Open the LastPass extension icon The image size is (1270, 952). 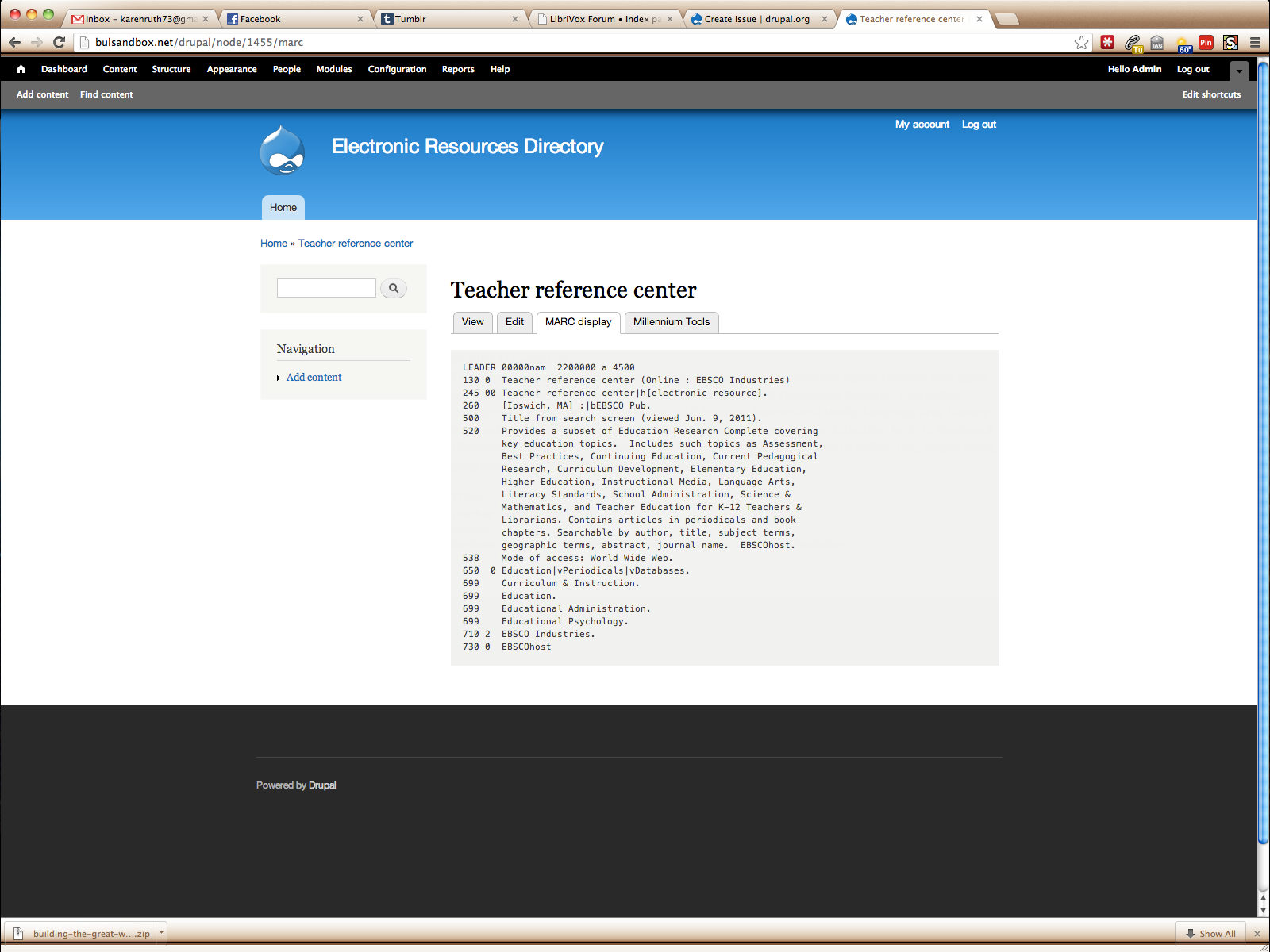point(1107,43)
